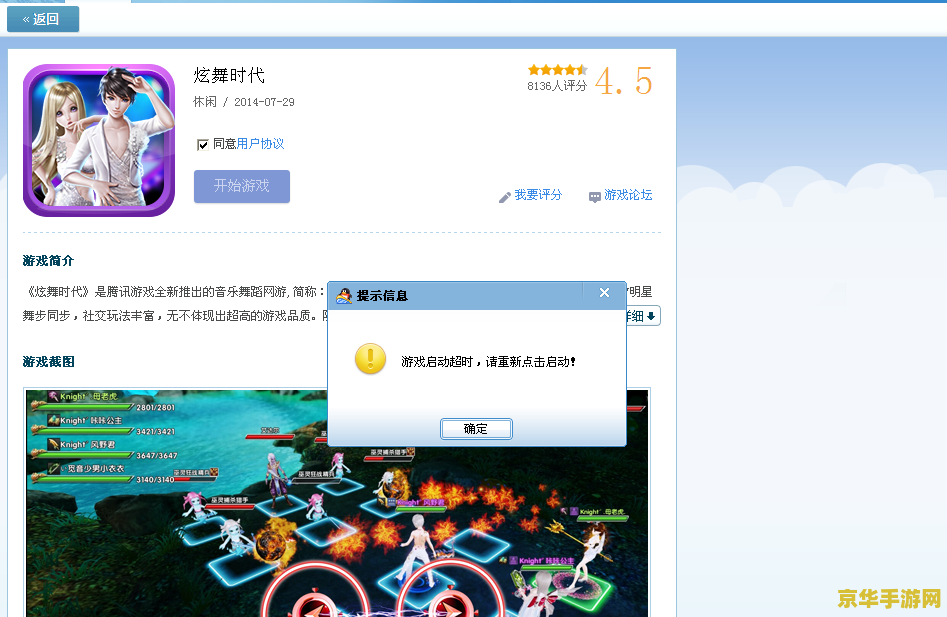Open the 用户协议 link

click(260, 144)
